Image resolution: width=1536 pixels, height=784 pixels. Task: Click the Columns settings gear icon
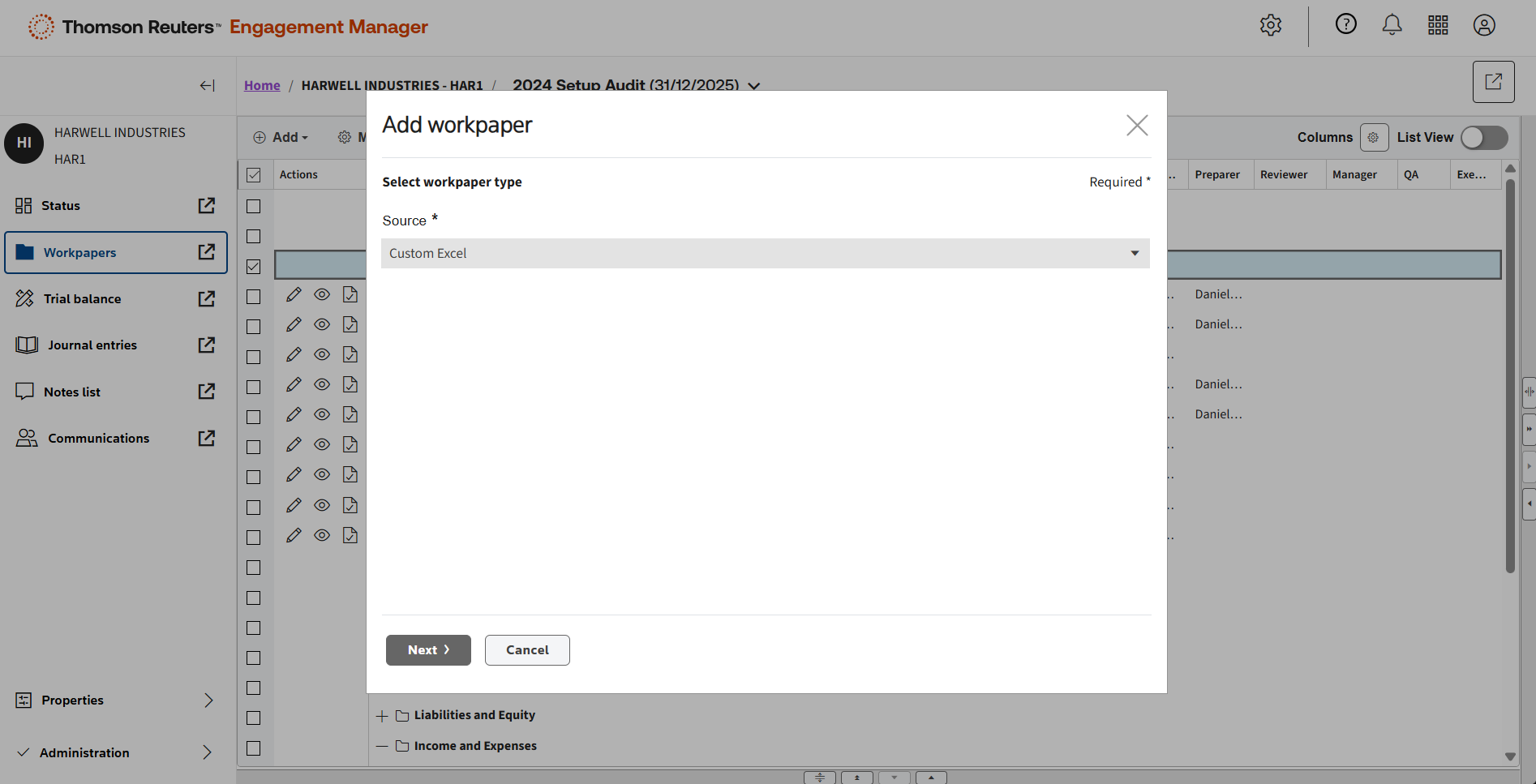[x=1373, y=138]
